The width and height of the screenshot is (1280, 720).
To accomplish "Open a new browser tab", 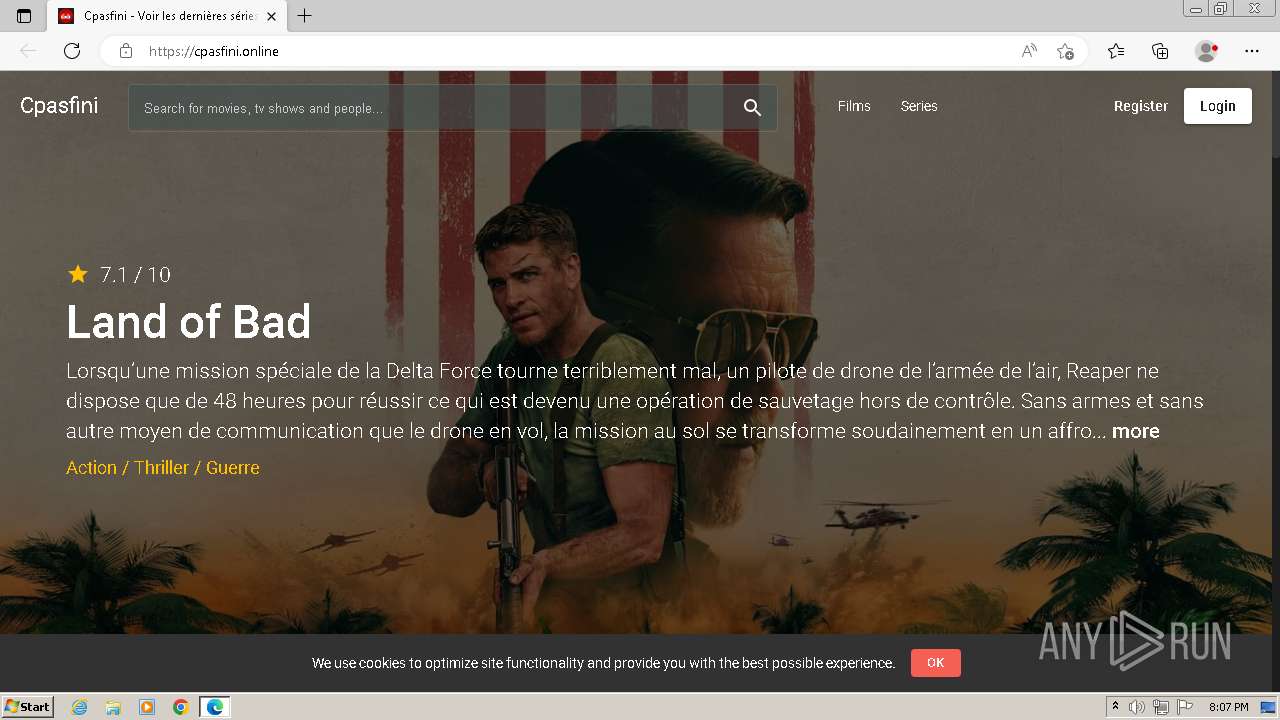I will click(x=305, y=16).
